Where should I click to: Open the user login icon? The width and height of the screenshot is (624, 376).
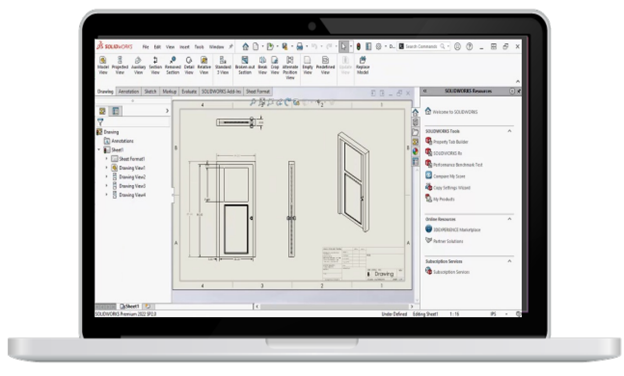[458, 47]
